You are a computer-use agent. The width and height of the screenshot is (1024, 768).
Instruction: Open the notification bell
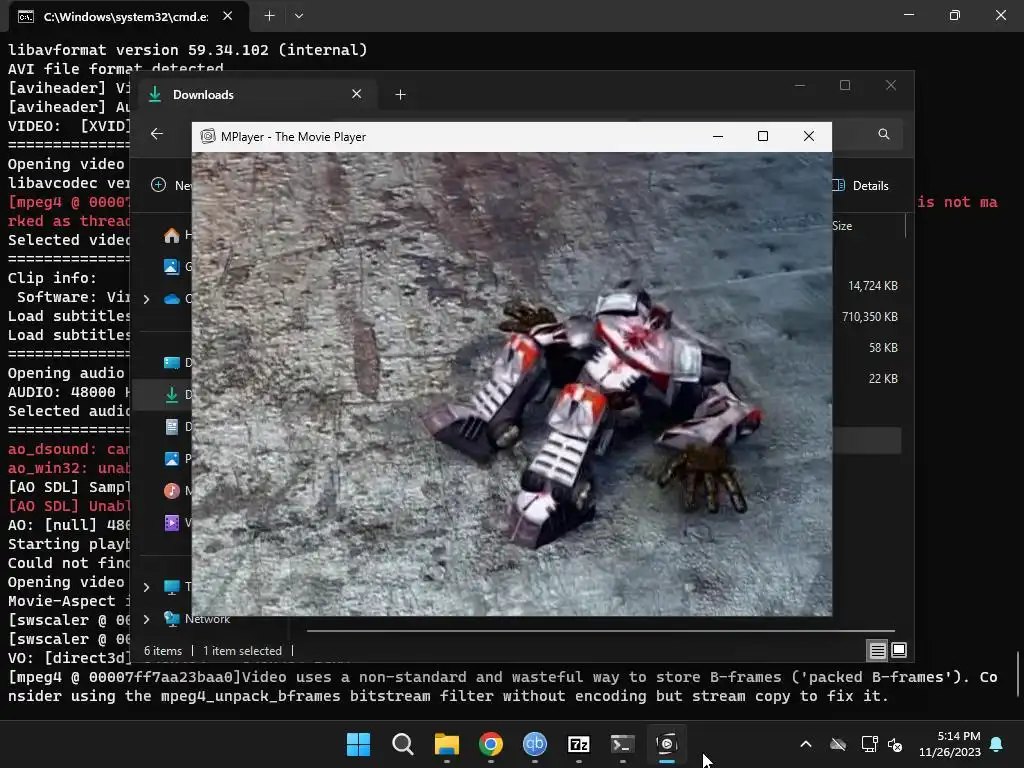[997, 744]
